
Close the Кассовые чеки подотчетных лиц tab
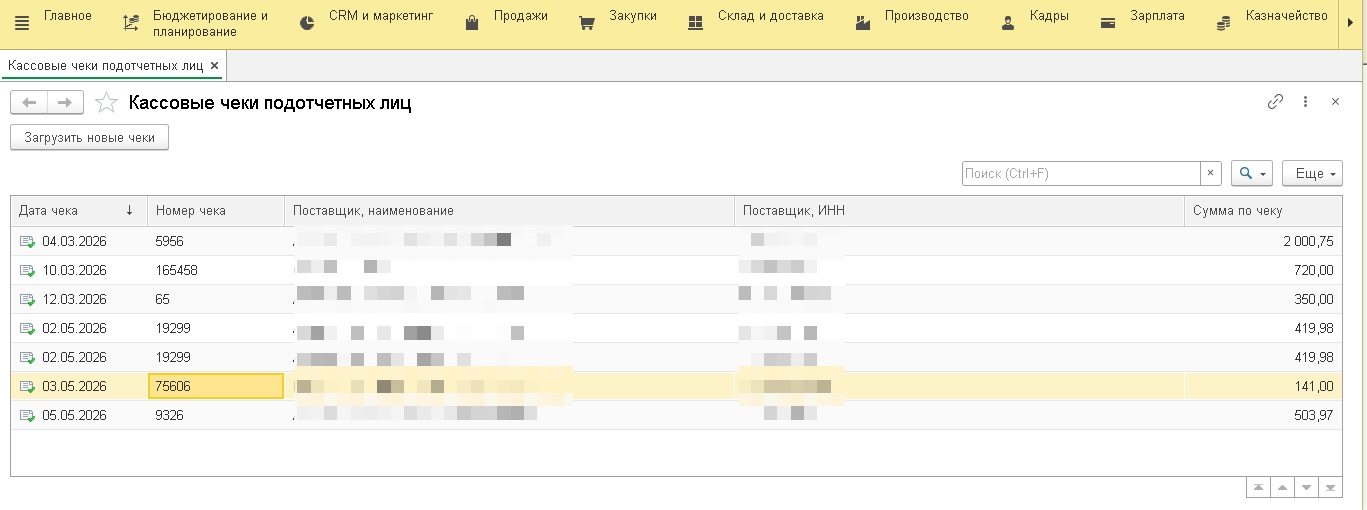(x=214, y=65)
